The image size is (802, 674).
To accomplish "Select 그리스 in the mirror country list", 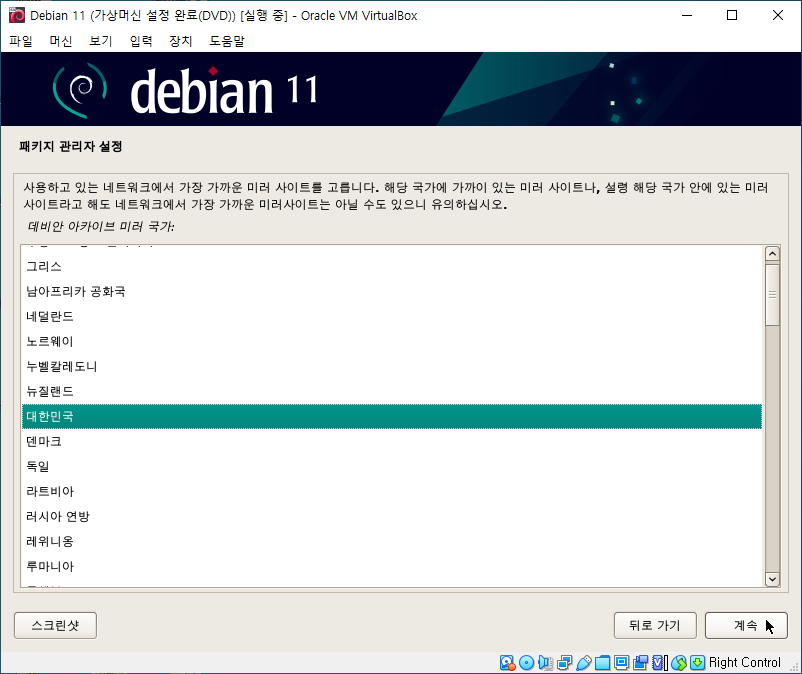I will click(392, 266).
